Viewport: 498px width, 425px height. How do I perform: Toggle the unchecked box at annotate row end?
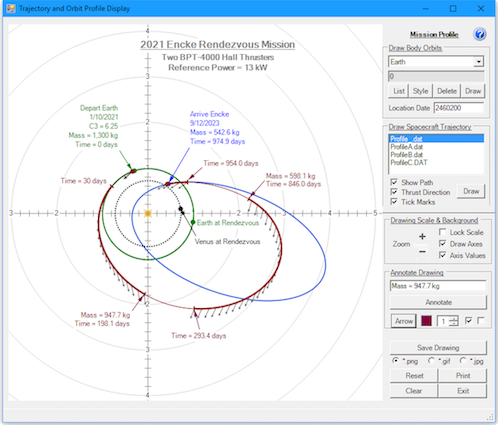[x=481, y=321]
